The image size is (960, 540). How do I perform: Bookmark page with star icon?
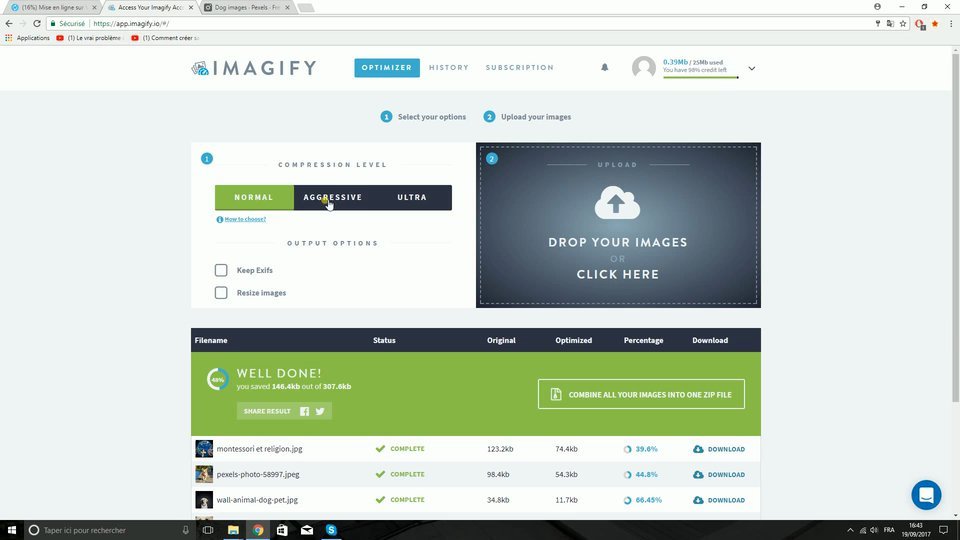pos(903,23)
